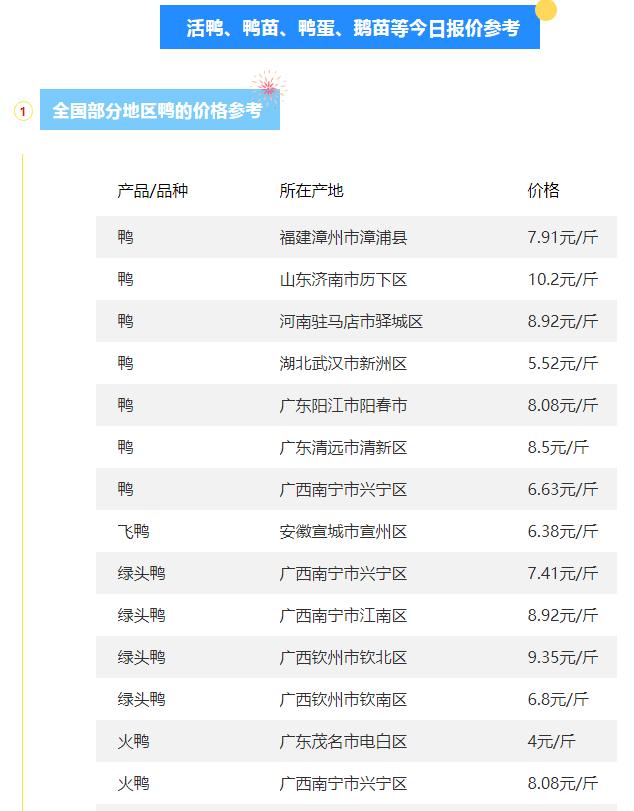The width and height of the screenshot is (634, 811).
Task: Select the 广西钦州市钦南区 origin cell
Action: point(343,700)
